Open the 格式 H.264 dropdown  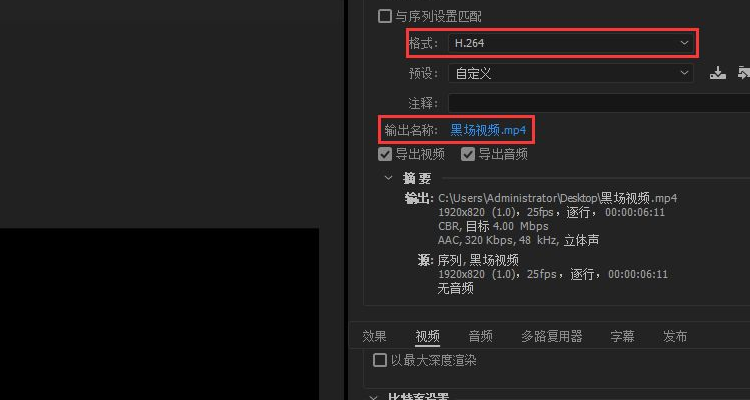point(571,43)
